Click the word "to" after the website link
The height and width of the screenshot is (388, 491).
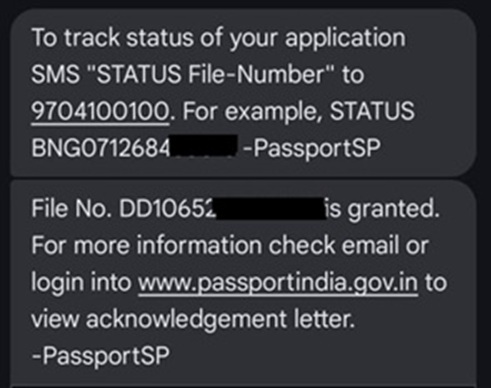[x=436, y=283]
